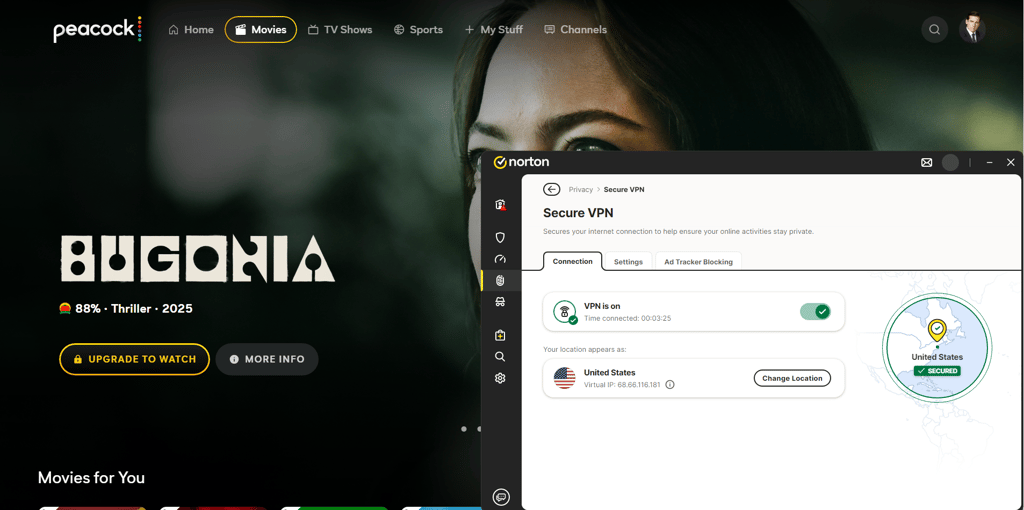Open the chat support icon in Norton
1024x510 pixels.
pyautogui.click(x=501, y=497)
